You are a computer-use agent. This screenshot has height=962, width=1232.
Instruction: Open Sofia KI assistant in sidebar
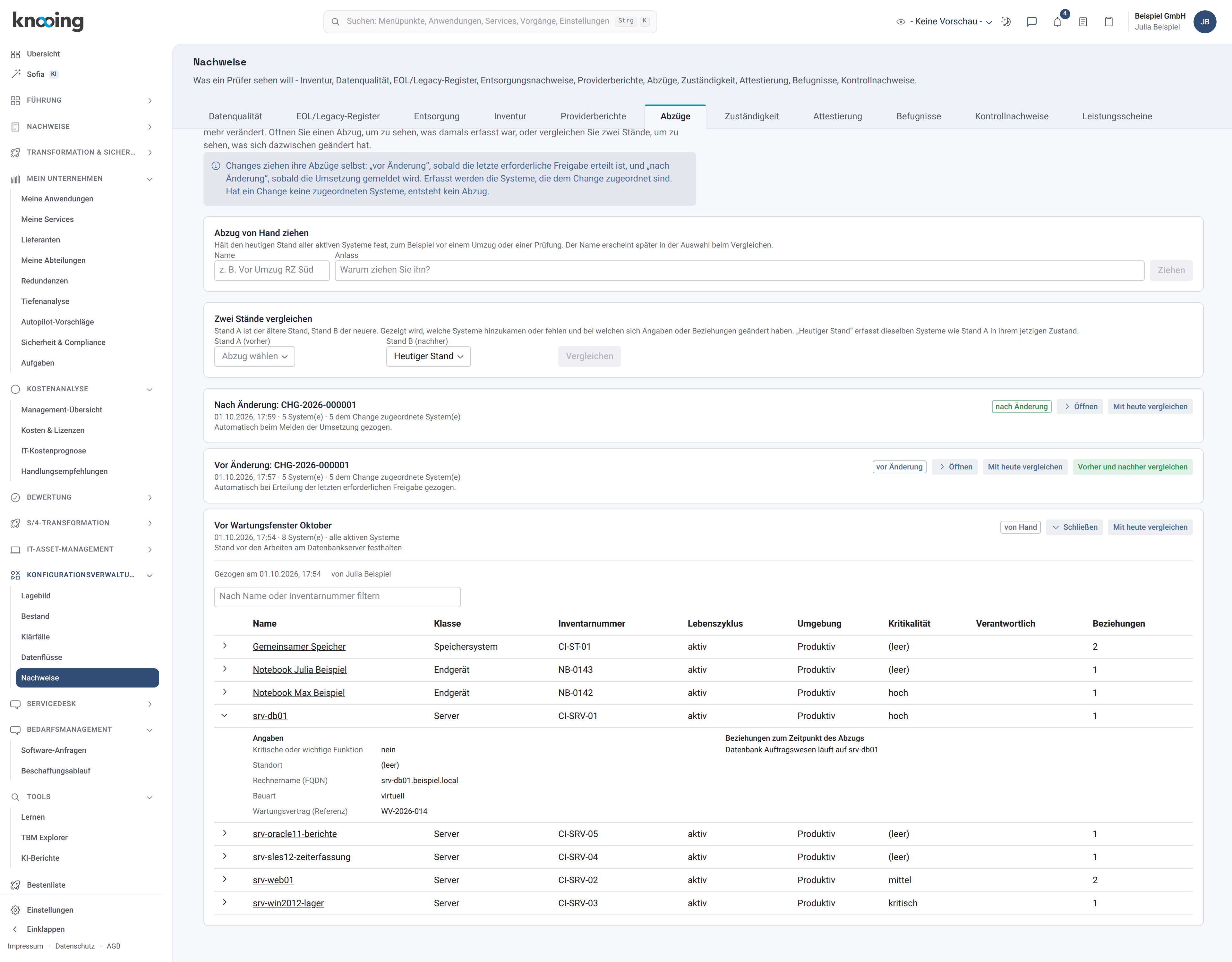point(36,74)
